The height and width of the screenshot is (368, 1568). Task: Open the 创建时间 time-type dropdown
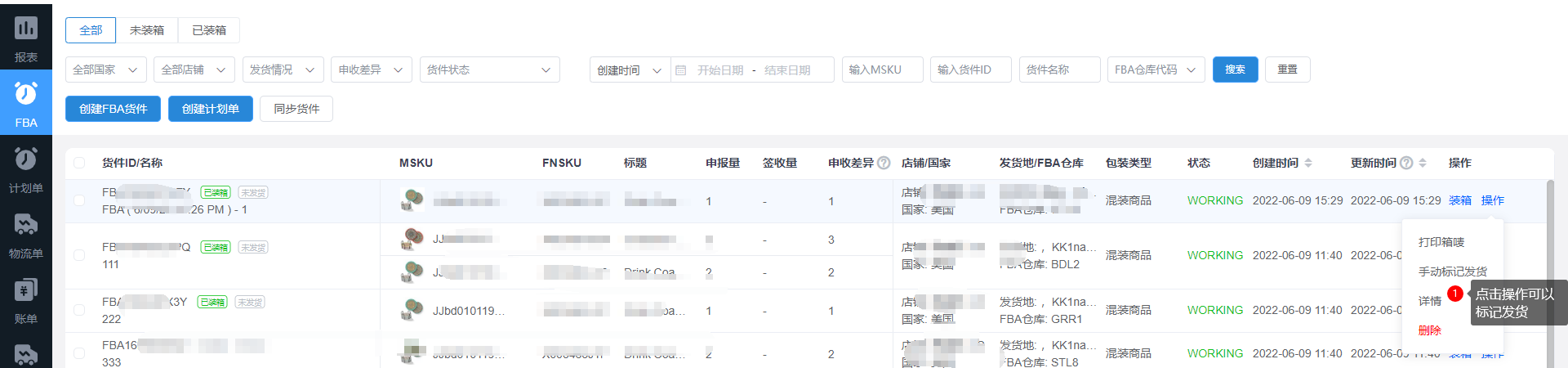coord(630,70)
